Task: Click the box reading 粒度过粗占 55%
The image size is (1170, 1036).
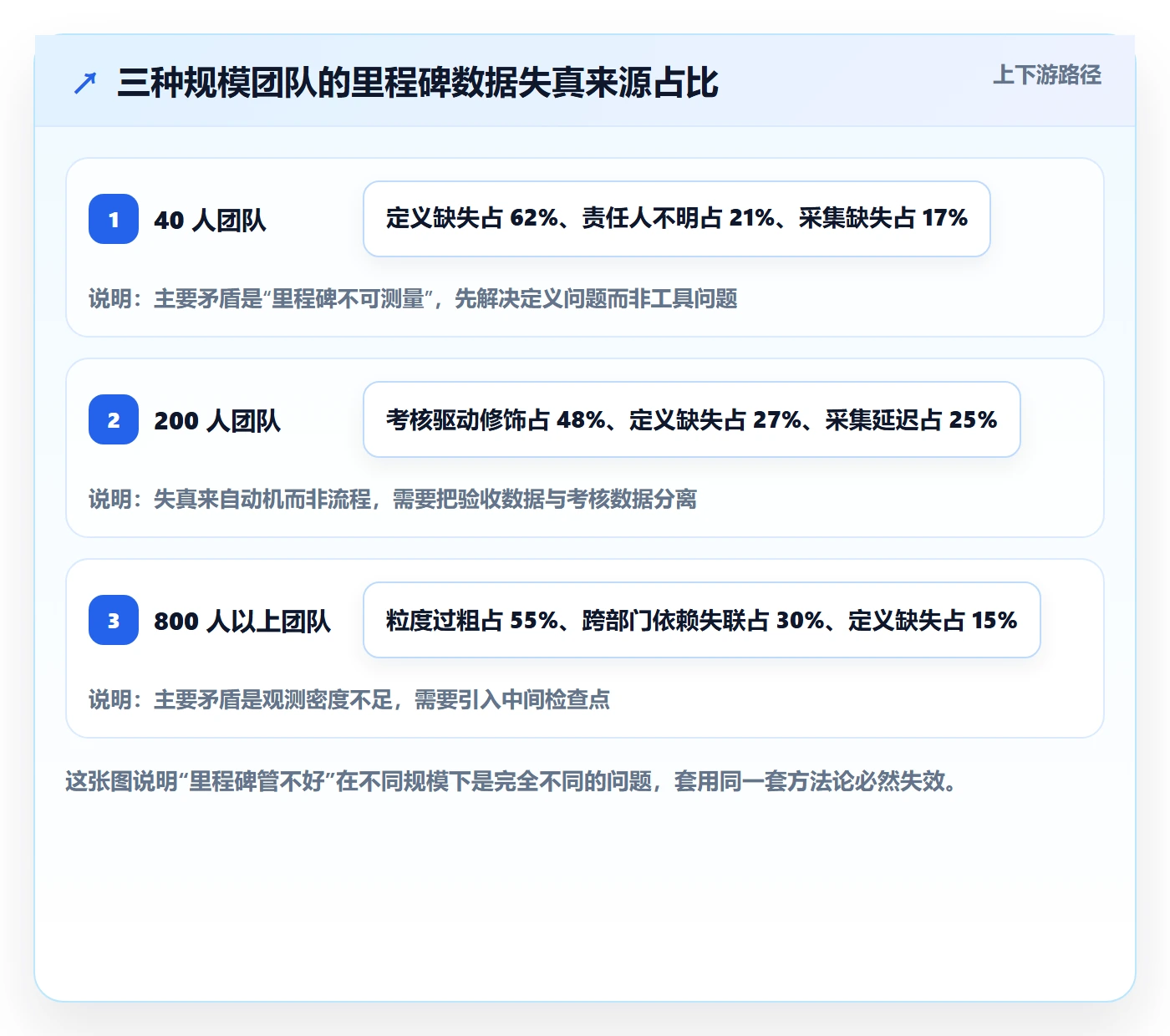Action: [702, 620]
